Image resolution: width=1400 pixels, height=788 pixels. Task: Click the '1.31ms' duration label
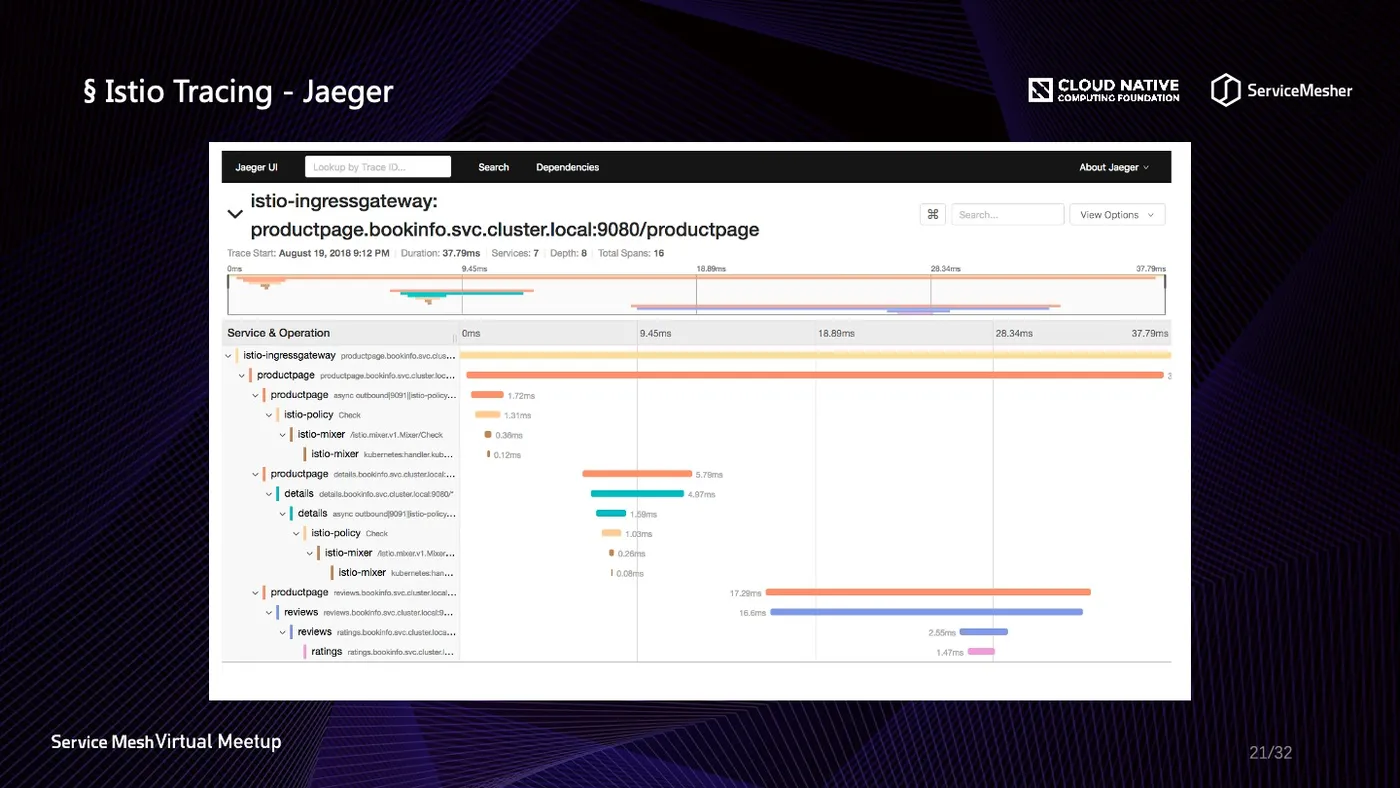(x=517, y=415)
